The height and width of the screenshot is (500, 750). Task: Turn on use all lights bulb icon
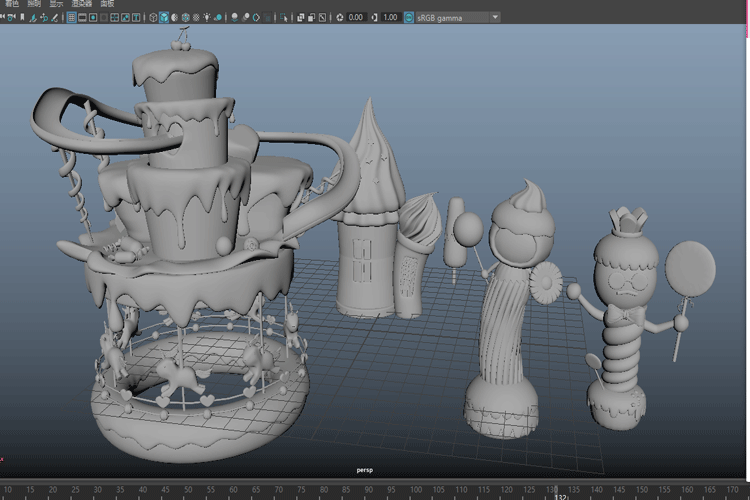(x=208, y=17)
